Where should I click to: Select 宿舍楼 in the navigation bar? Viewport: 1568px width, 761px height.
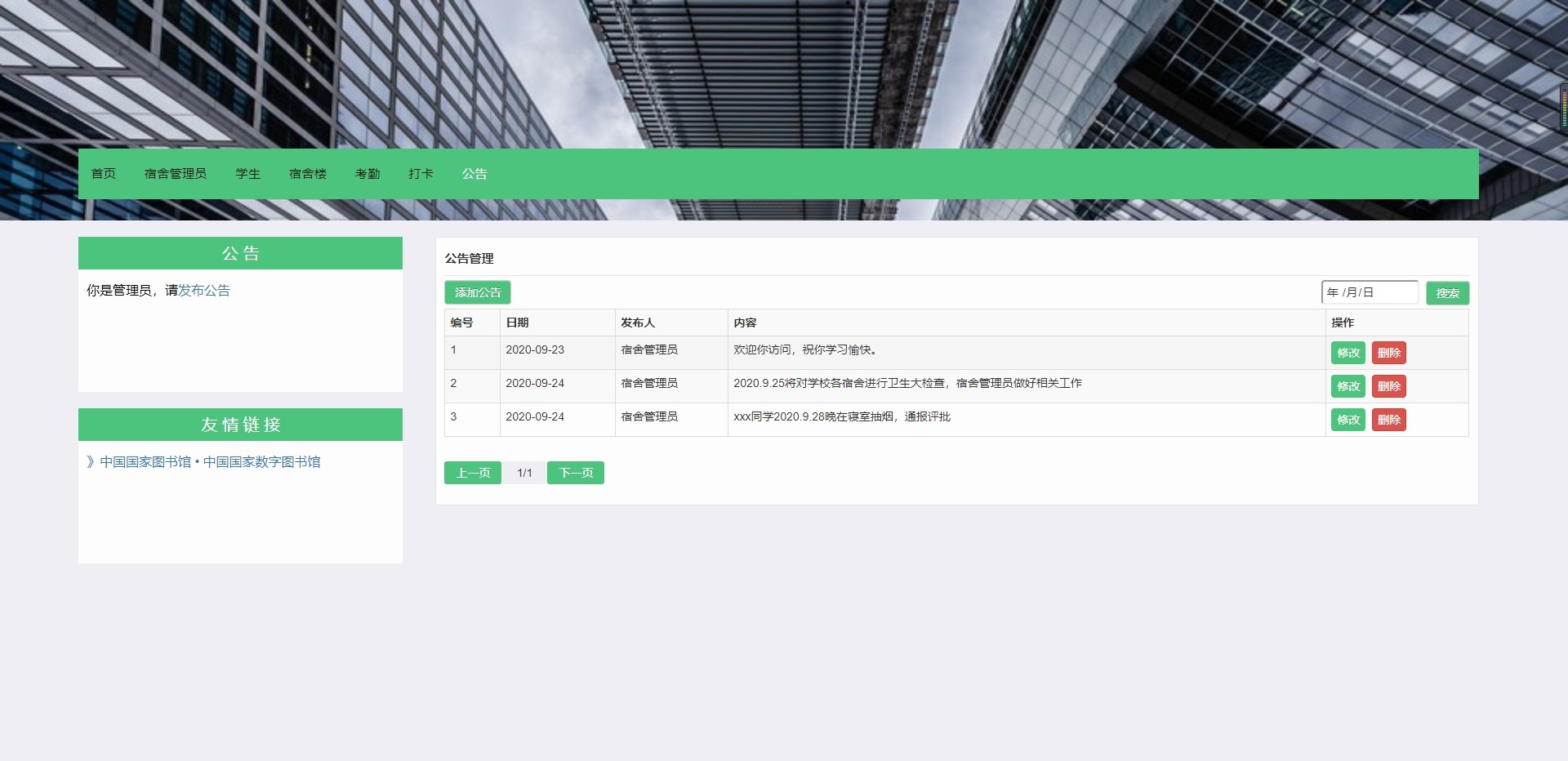coord(308,174)
